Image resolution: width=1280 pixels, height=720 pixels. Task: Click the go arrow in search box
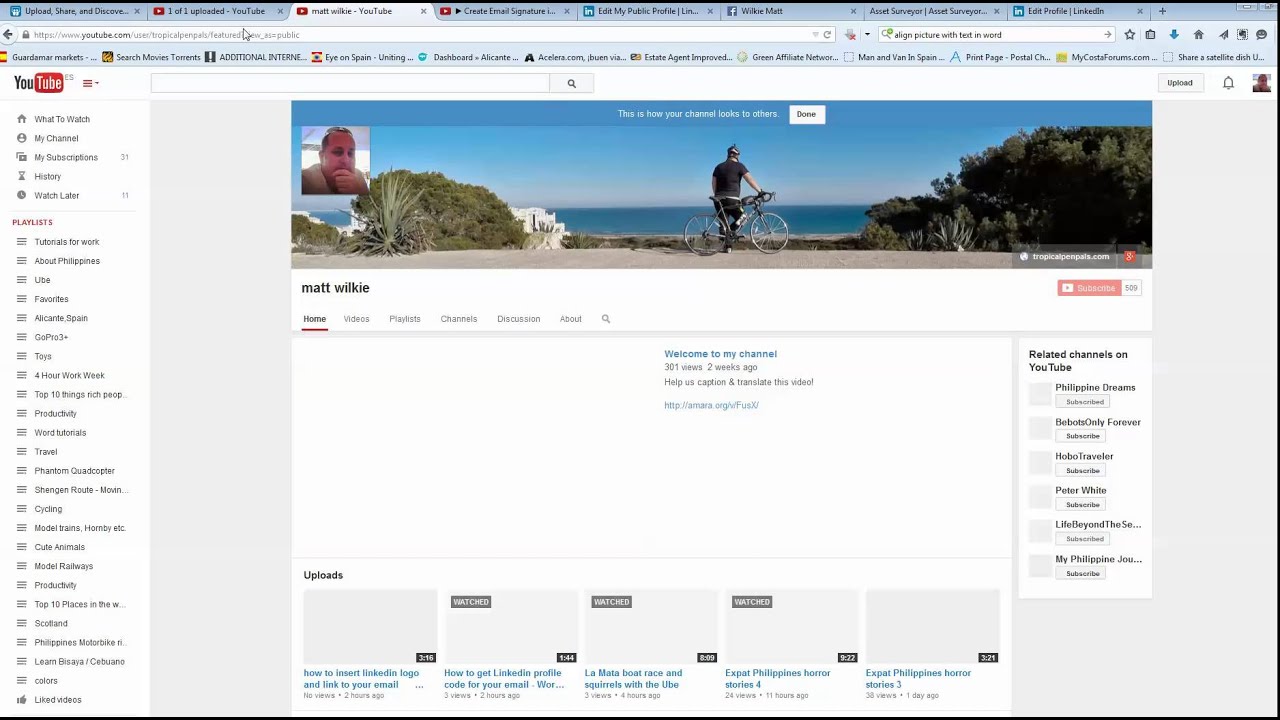(x=1107, y=35)
